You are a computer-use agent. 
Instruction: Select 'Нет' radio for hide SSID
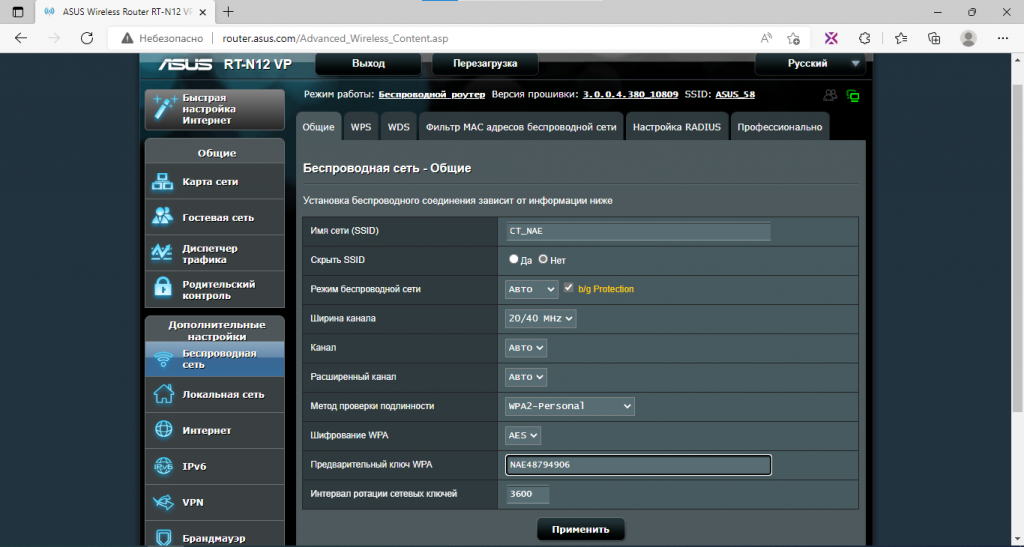click(543, 259)
